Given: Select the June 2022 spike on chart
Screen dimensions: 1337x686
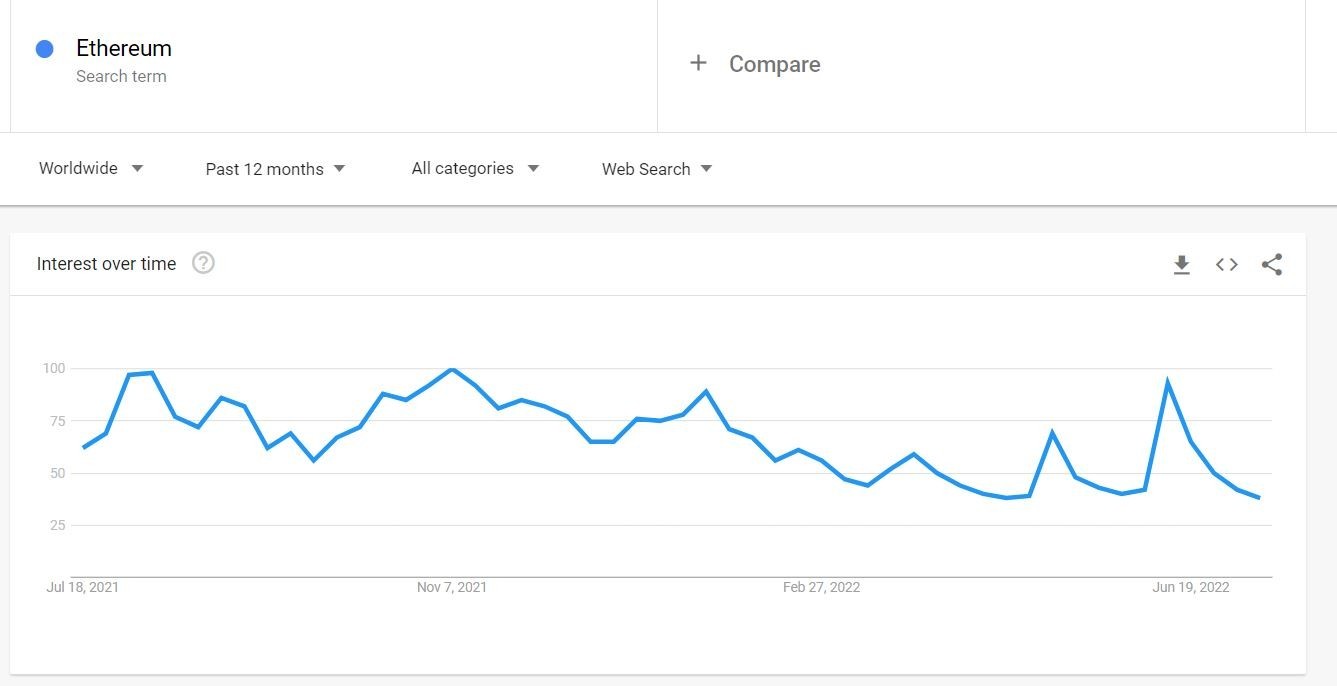Looking at the screenshot, I should [1167, 381].
